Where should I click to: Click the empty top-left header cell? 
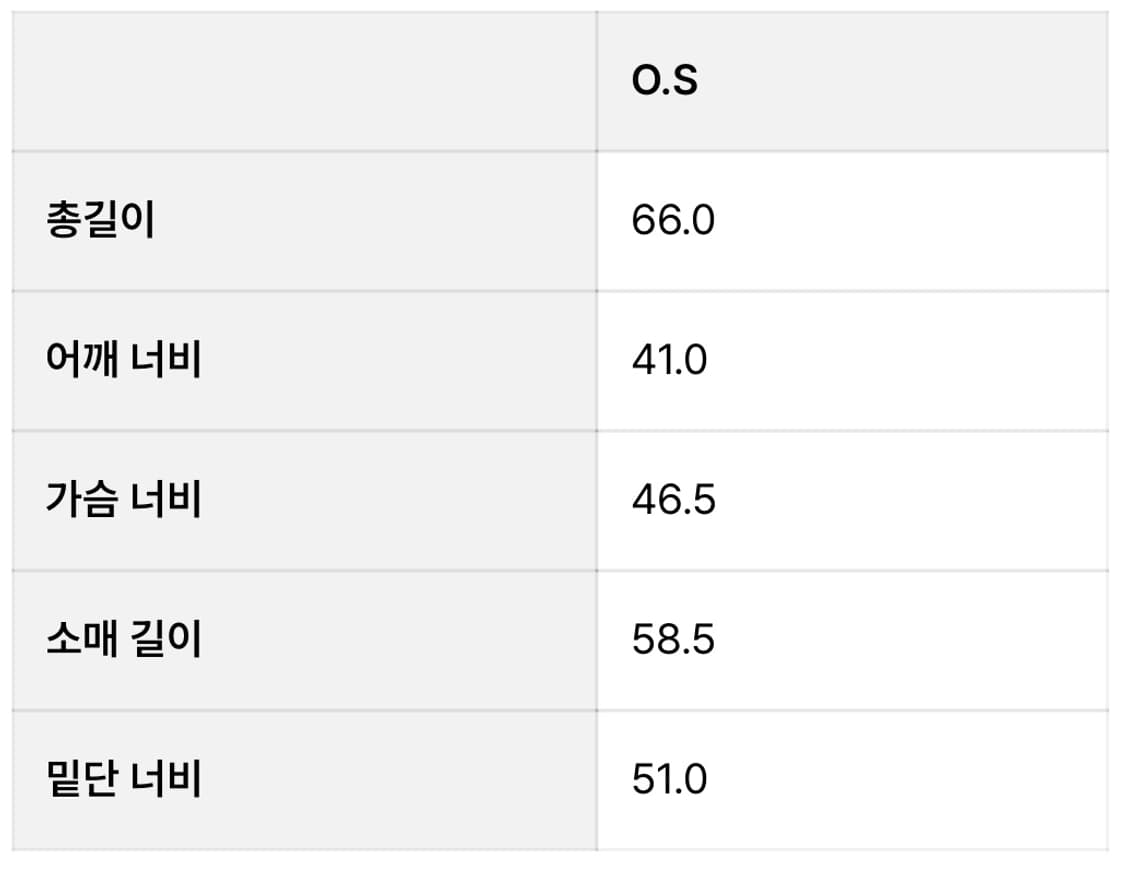click(x=304, y=81)
